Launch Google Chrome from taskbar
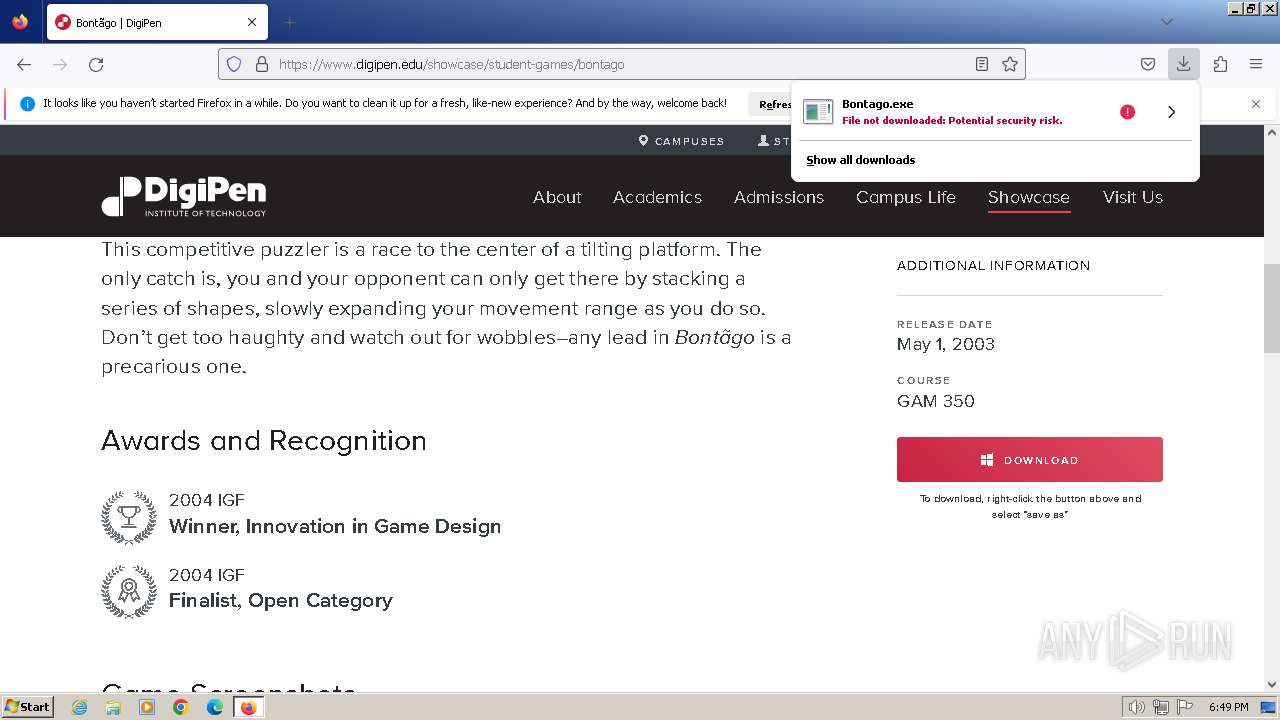Image resolution: width=1280 pixels, height=720 pixels. (181, 707)
